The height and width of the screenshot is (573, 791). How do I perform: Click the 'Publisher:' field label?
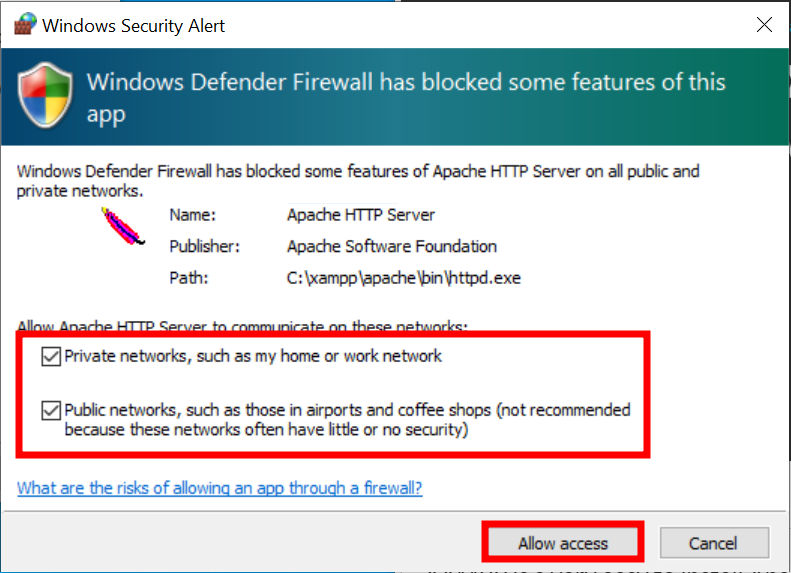[x=204, y=246]
